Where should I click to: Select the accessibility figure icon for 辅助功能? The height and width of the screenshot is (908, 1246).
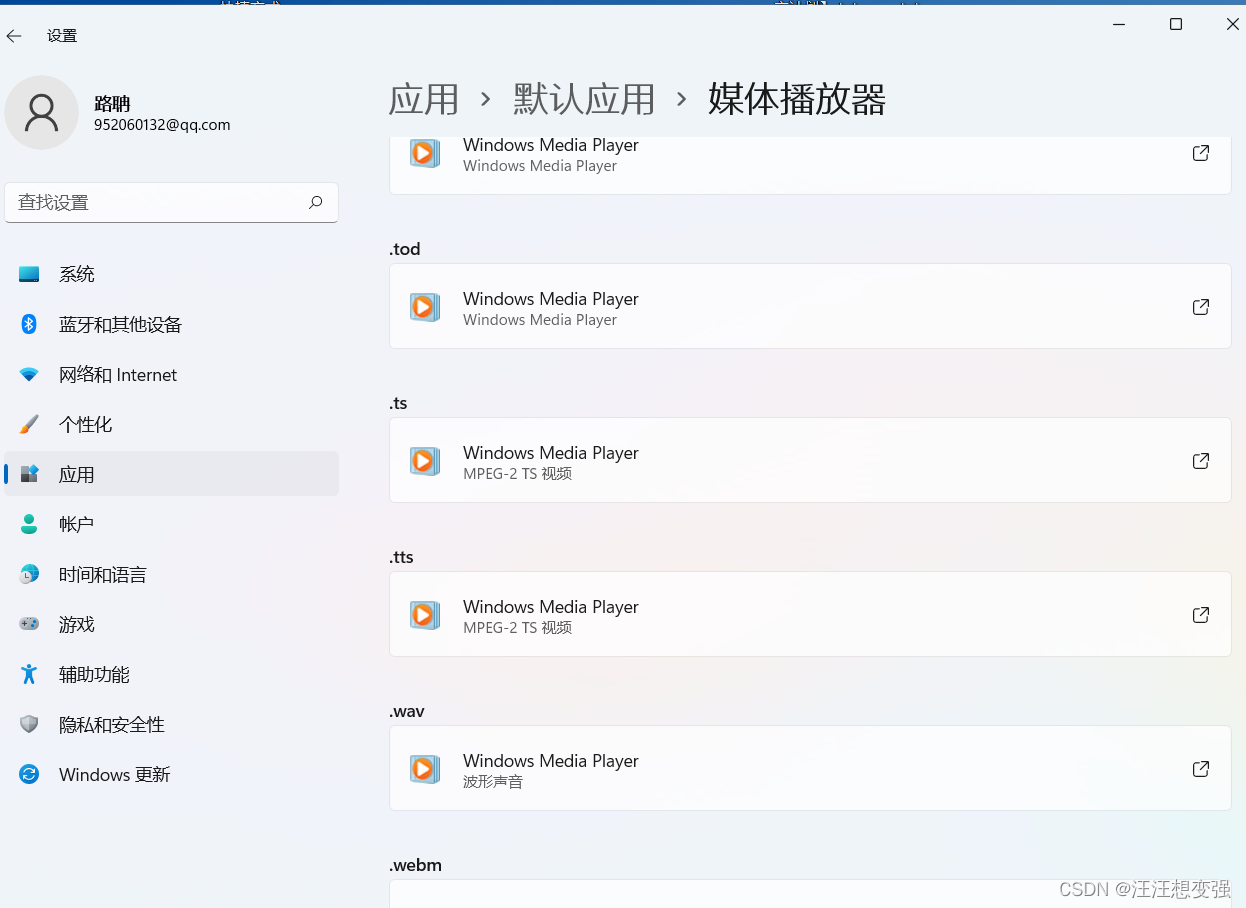pos(29,674)
